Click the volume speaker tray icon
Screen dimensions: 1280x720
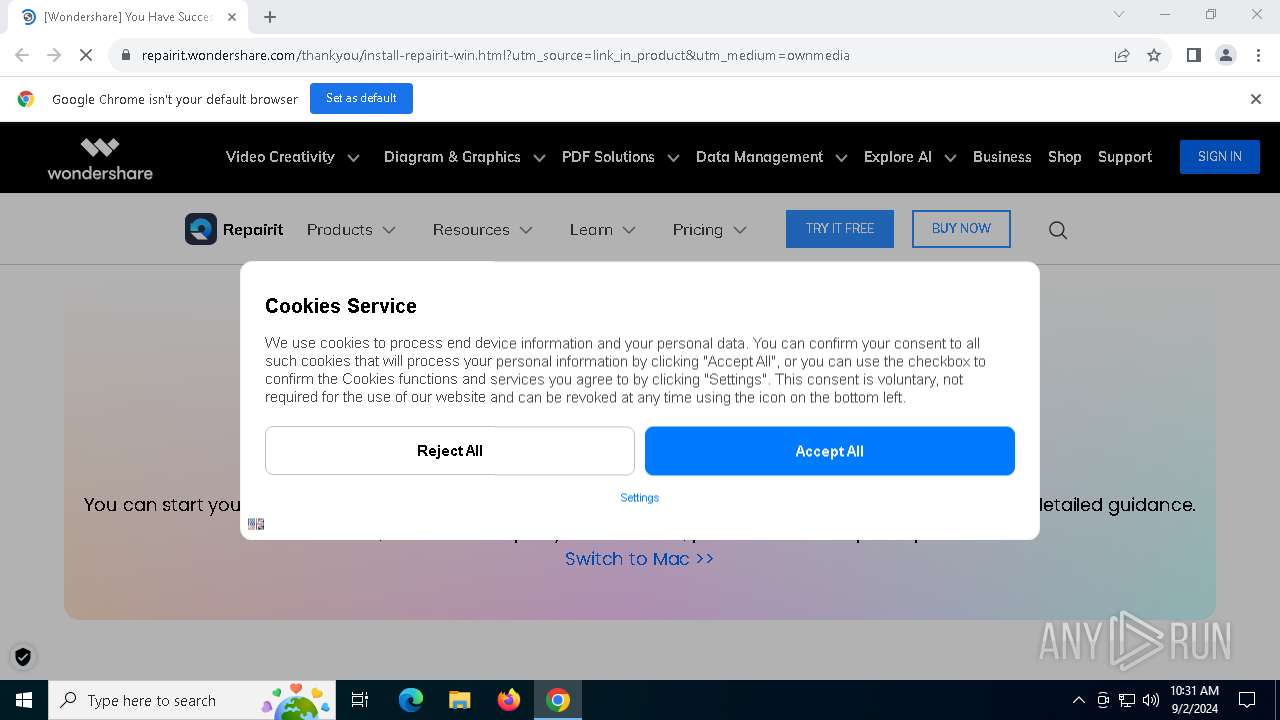pos(1151,700)
